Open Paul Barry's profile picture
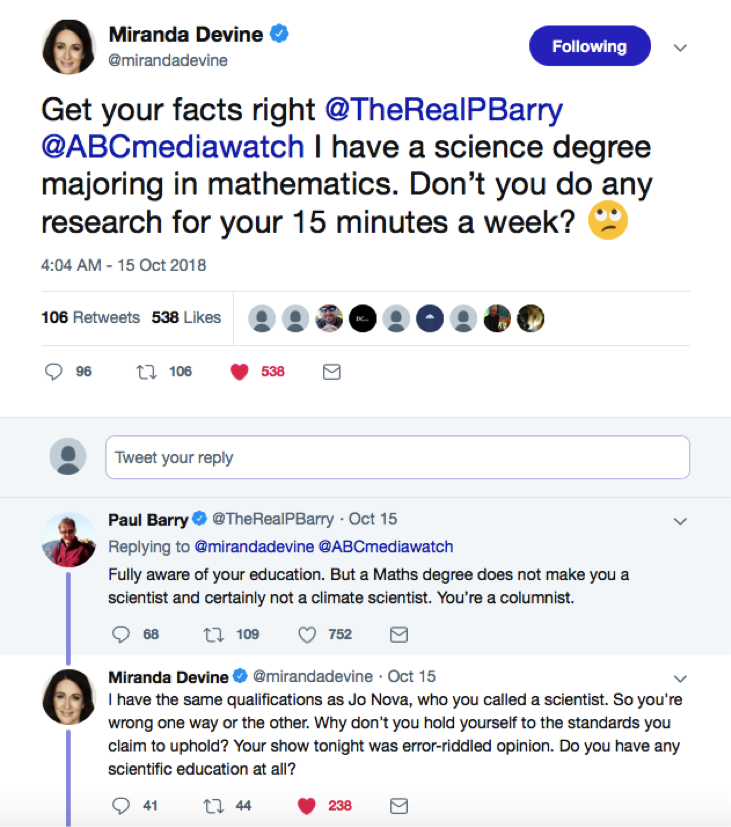 coord(69,540)
